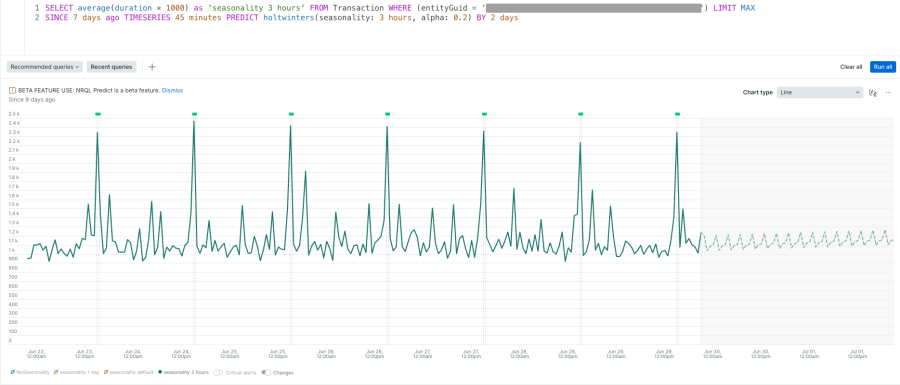
Task: Toggle the Critical alerts switch
Action: 218,372
